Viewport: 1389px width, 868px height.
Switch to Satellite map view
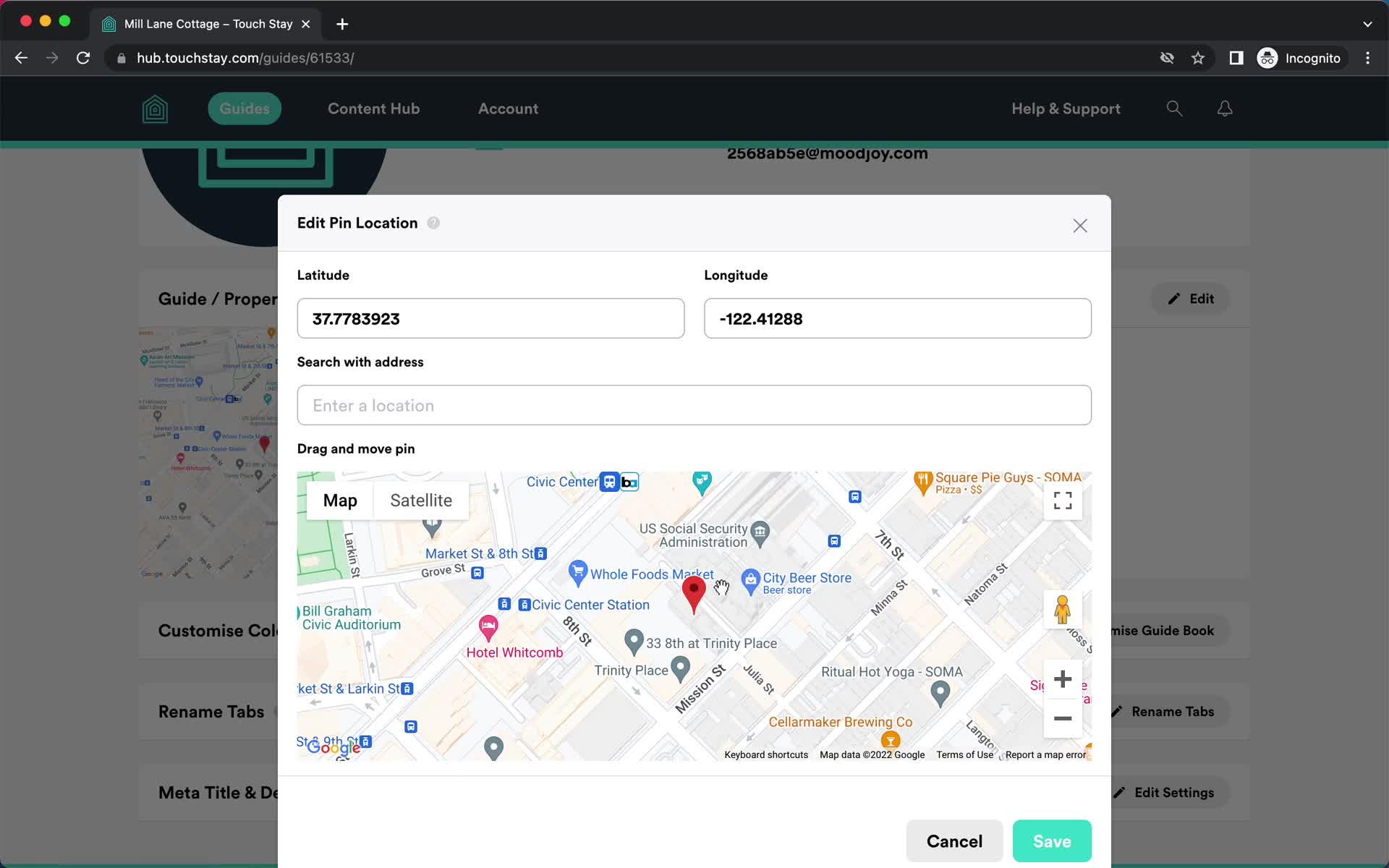[x=421, y=500]
